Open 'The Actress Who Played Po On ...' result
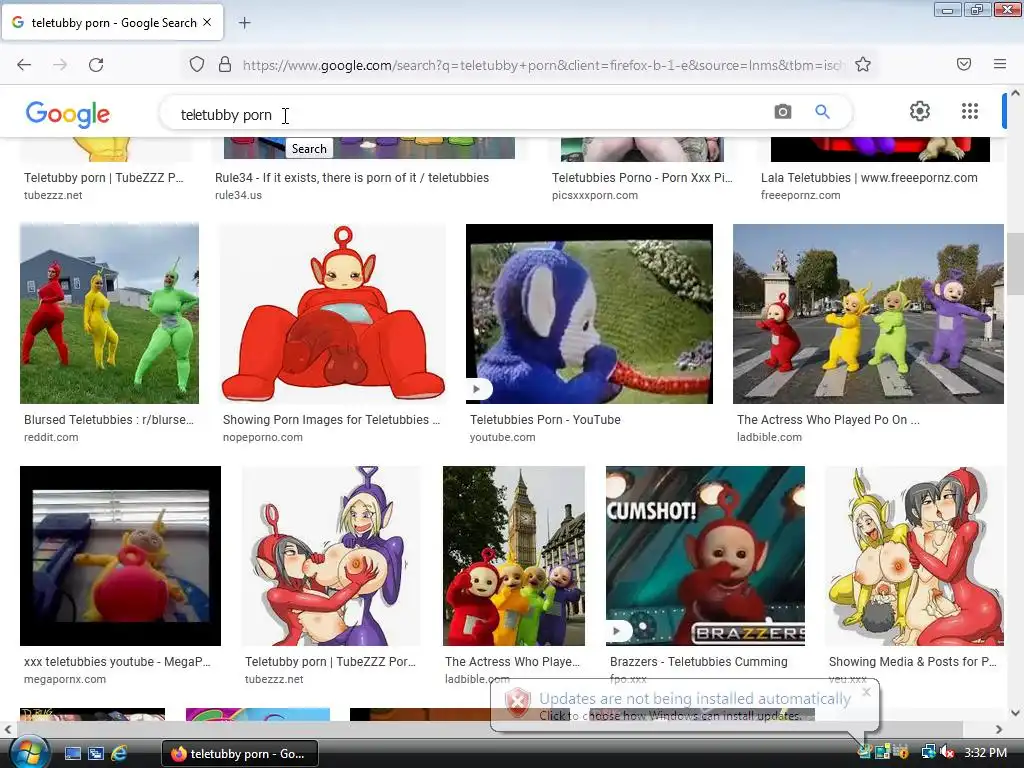The image size is (1024, 768). [x=828, y=420]
